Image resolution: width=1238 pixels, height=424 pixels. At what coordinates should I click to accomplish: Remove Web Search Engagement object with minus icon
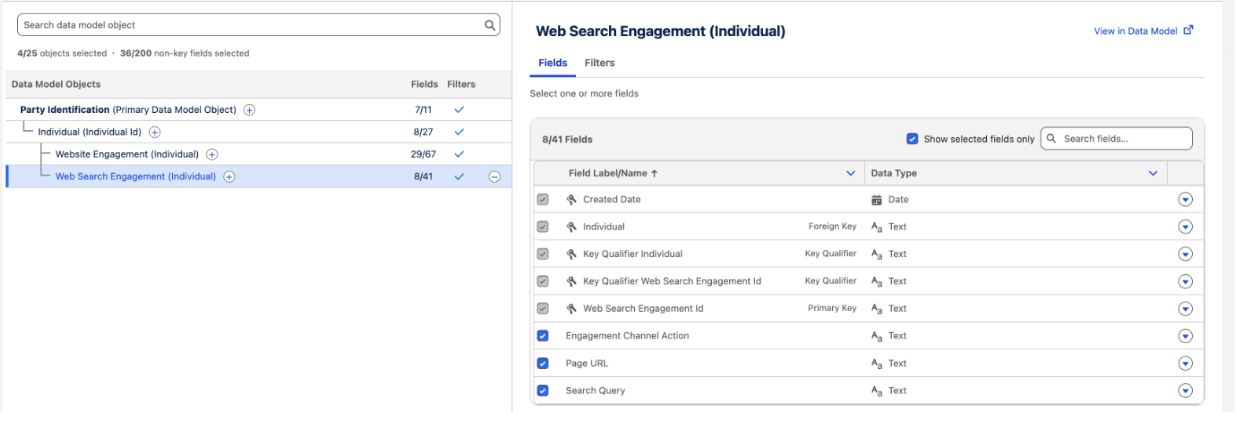coord(494,177)
